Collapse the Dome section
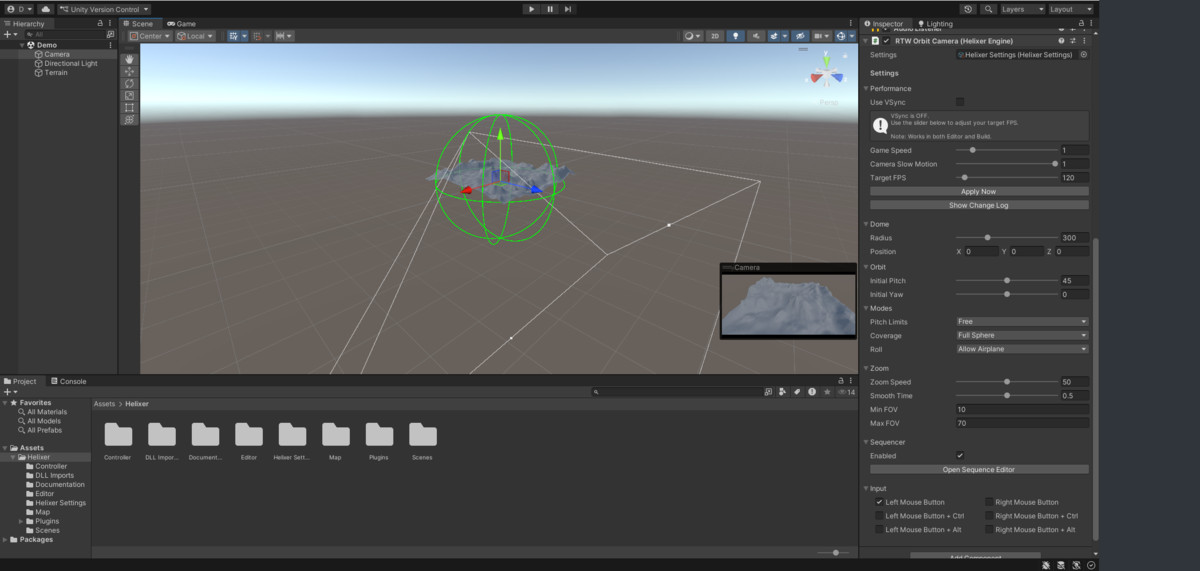Viewport: 1200px width, 571px height. click(866, 224)
